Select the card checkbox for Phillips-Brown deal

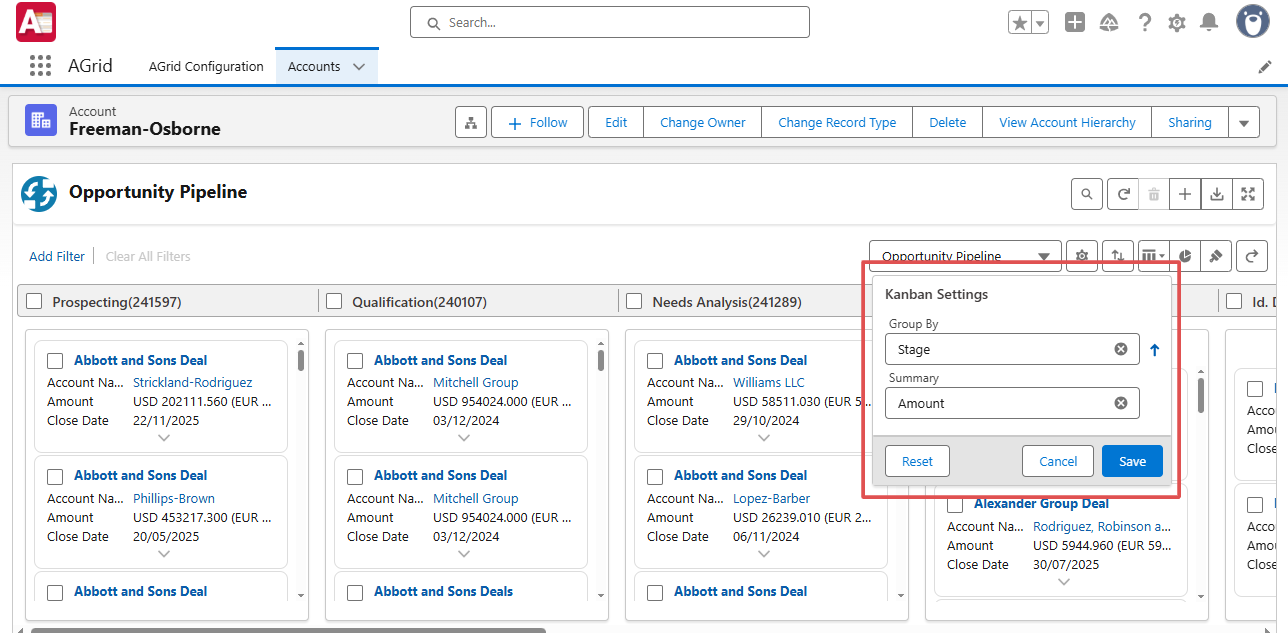coord(55,476)
